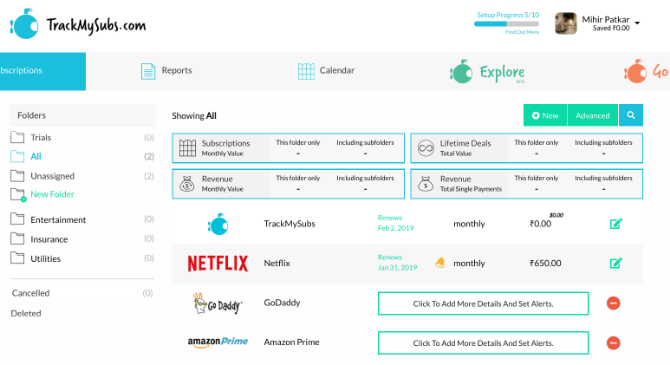Show Deleted subscriptions

pyautogui.click(x=26, y=314)
